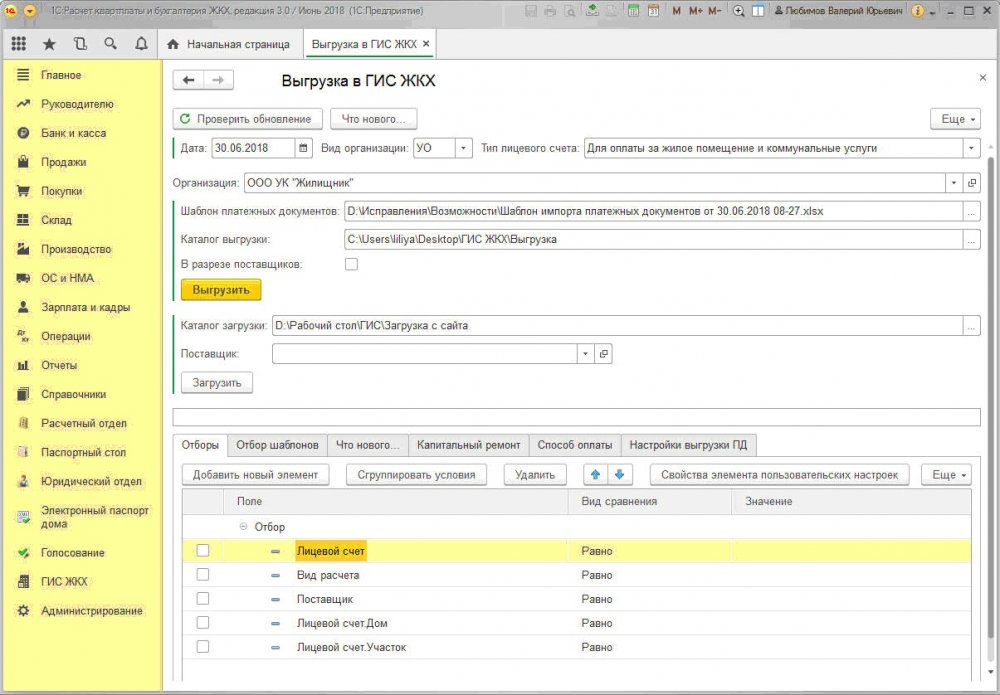Open ГИС ЖКХ section in sidebar
The width and height of the screenshot is (1000, 695).
click(x=64, y=582)
